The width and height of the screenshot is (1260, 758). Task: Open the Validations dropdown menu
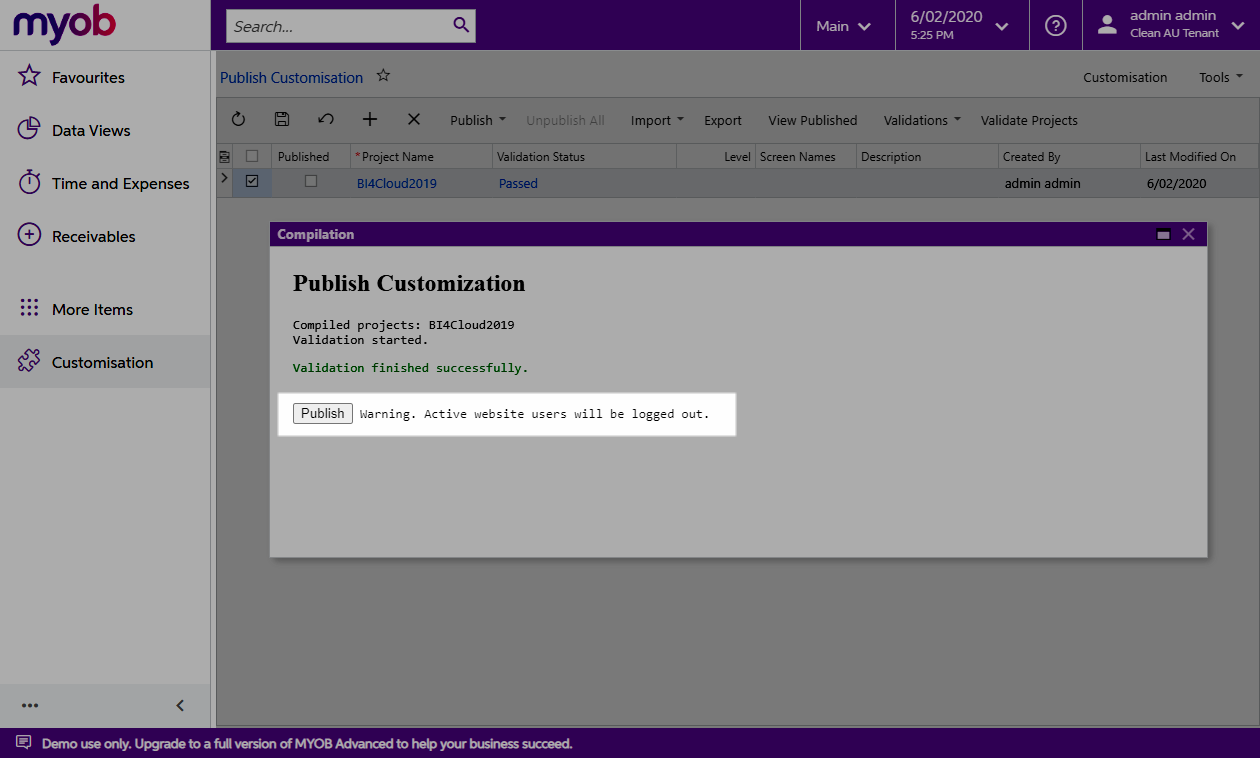tap(922, 120)
